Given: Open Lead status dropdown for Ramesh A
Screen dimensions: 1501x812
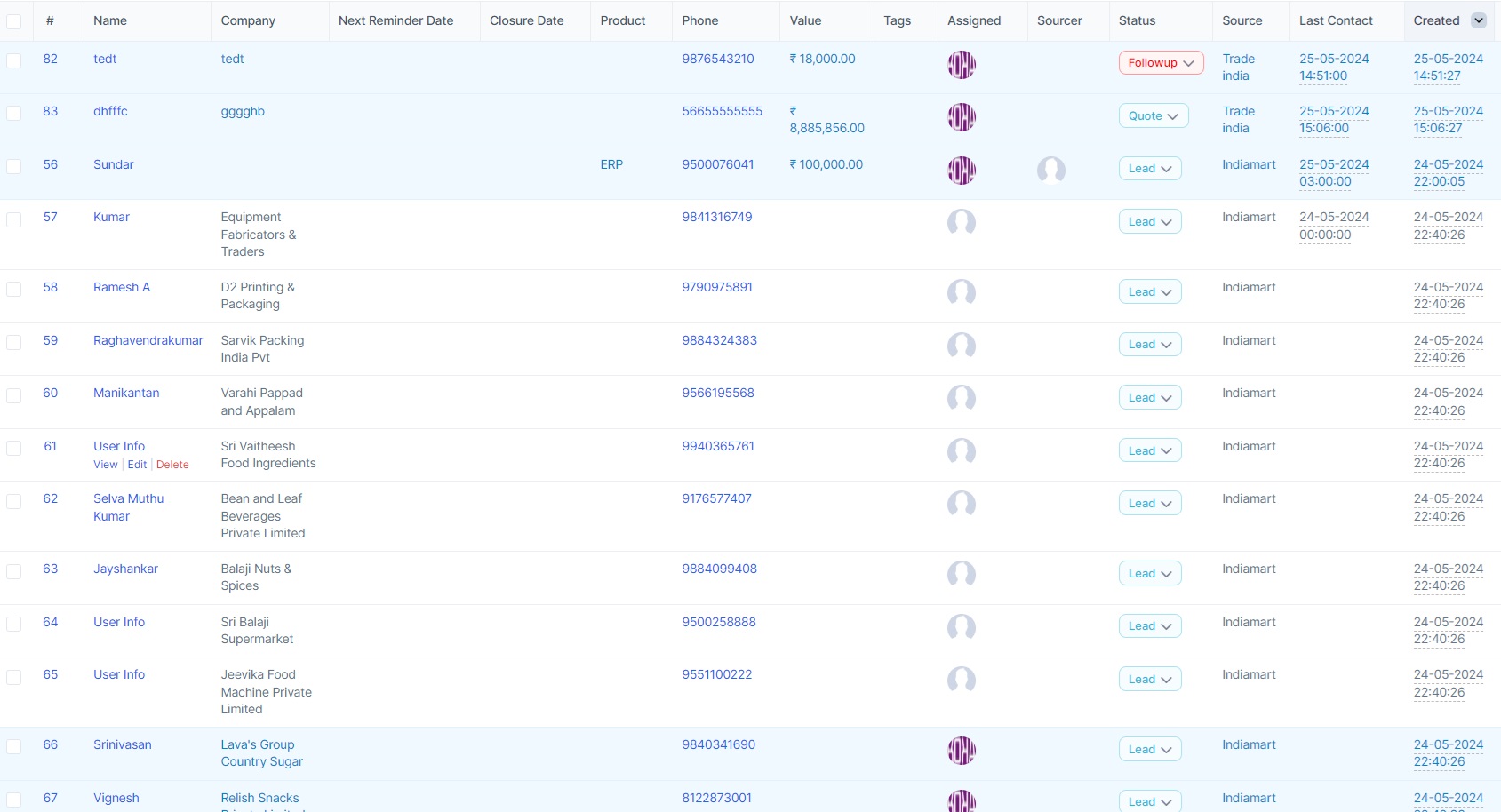Looking at the screenshot, I should click(1149, 292).
